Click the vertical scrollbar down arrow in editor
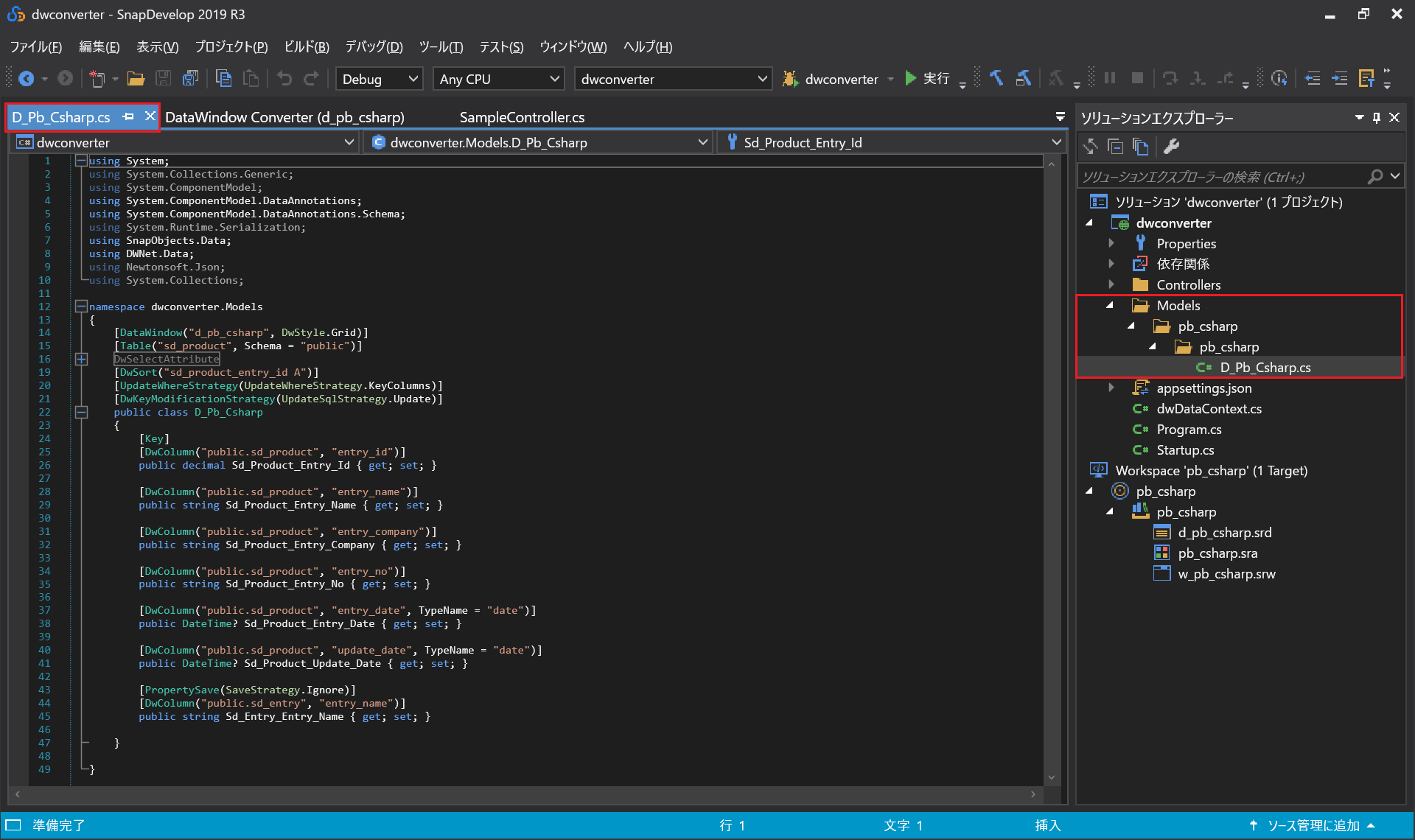The image size is (1415, 840). pos(1052,777)
